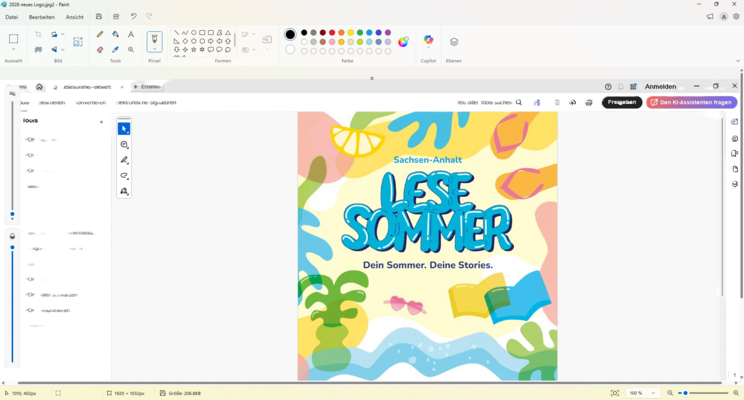
Task: Select the Fill bucket tool
Action: (x=115, y=34)
